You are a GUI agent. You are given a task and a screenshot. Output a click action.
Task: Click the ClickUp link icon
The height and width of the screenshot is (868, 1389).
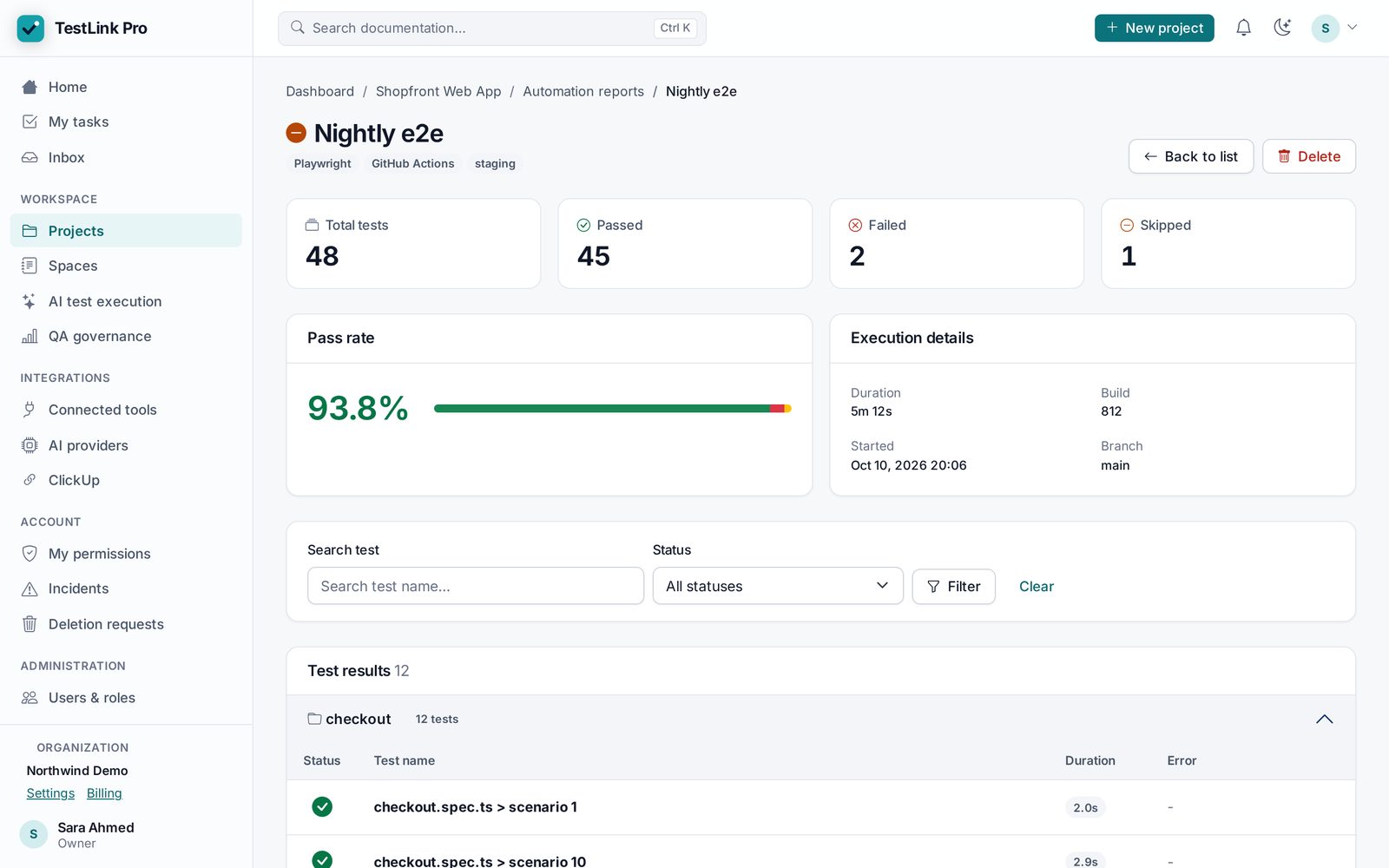coord(30,480)
